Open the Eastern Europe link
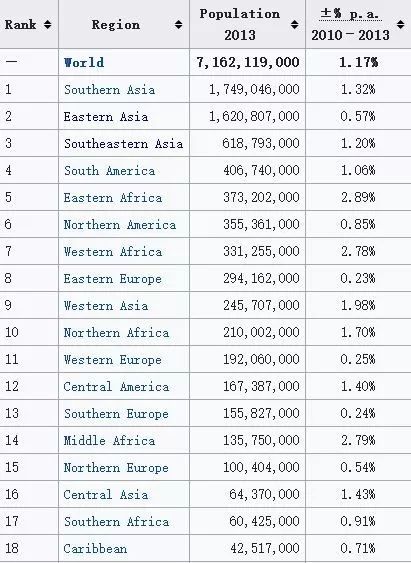 [113, 278]
